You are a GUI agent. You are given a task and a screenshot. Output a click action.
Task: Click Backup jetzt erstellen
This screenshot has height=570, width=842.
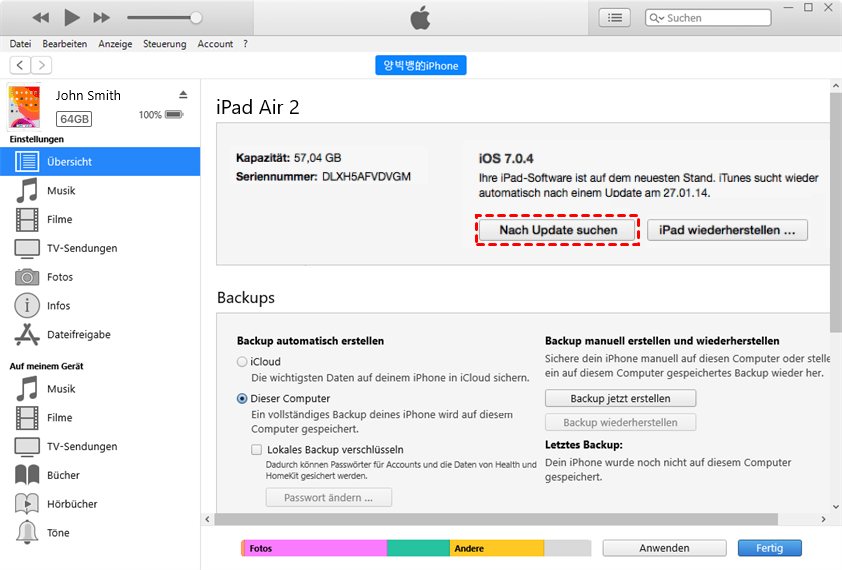coord(620,398)
